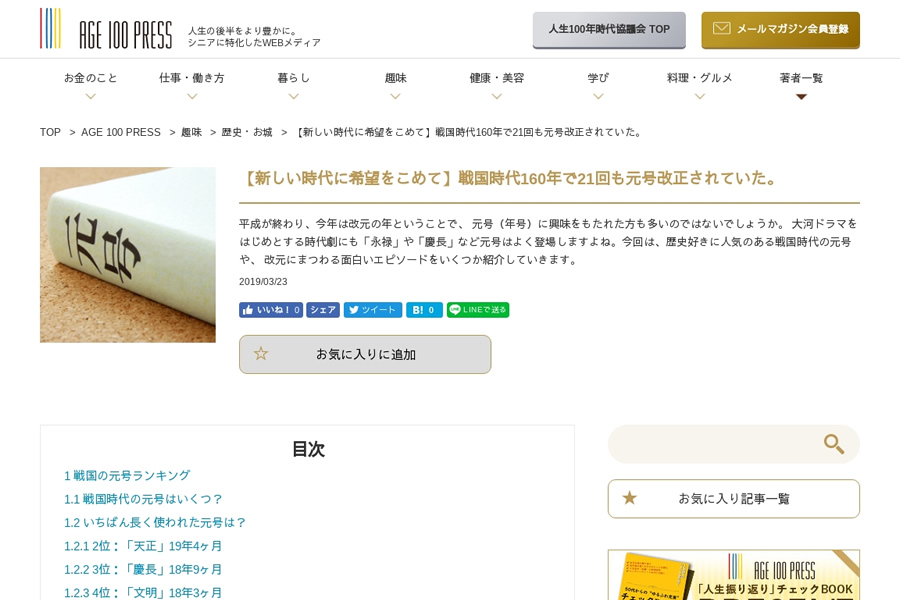
Task: Open the 著者一覧 navigation item
Action: pos(801,78)
